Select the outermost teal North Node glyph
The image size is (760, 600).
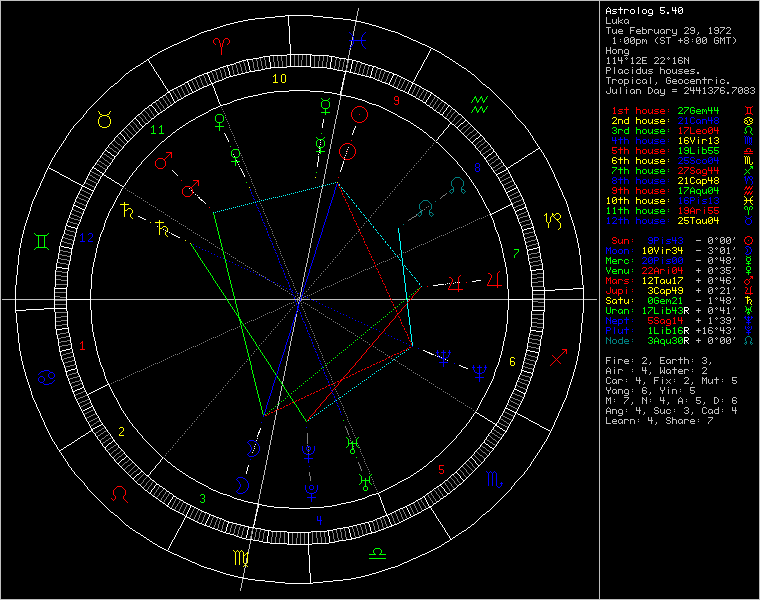click(457, 186)
